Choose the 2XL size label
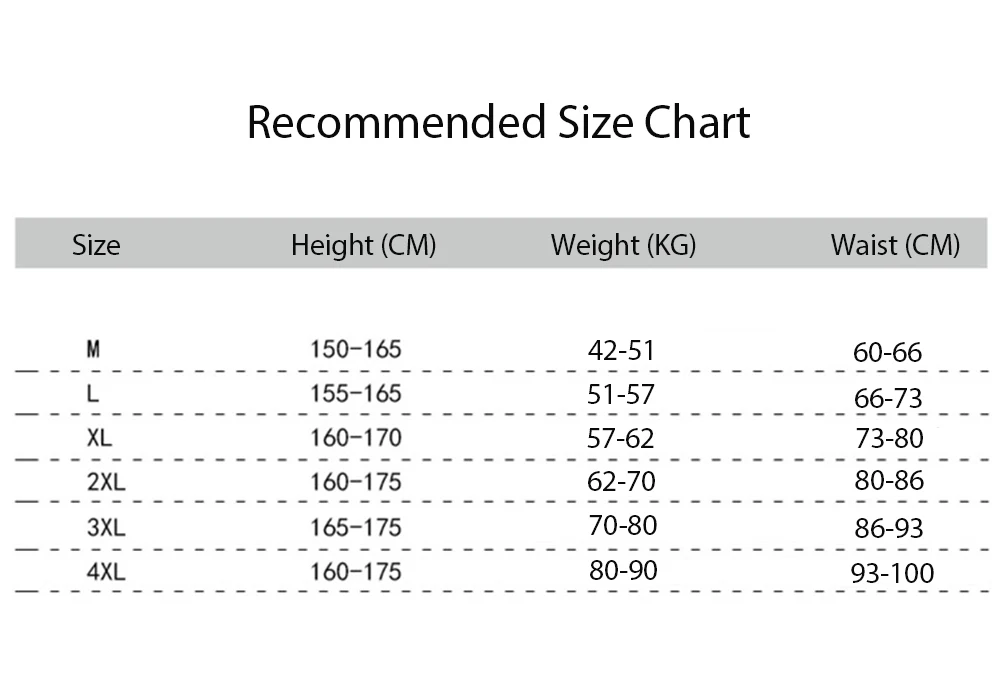The image size is (1000, 700). tap(106, 482)
